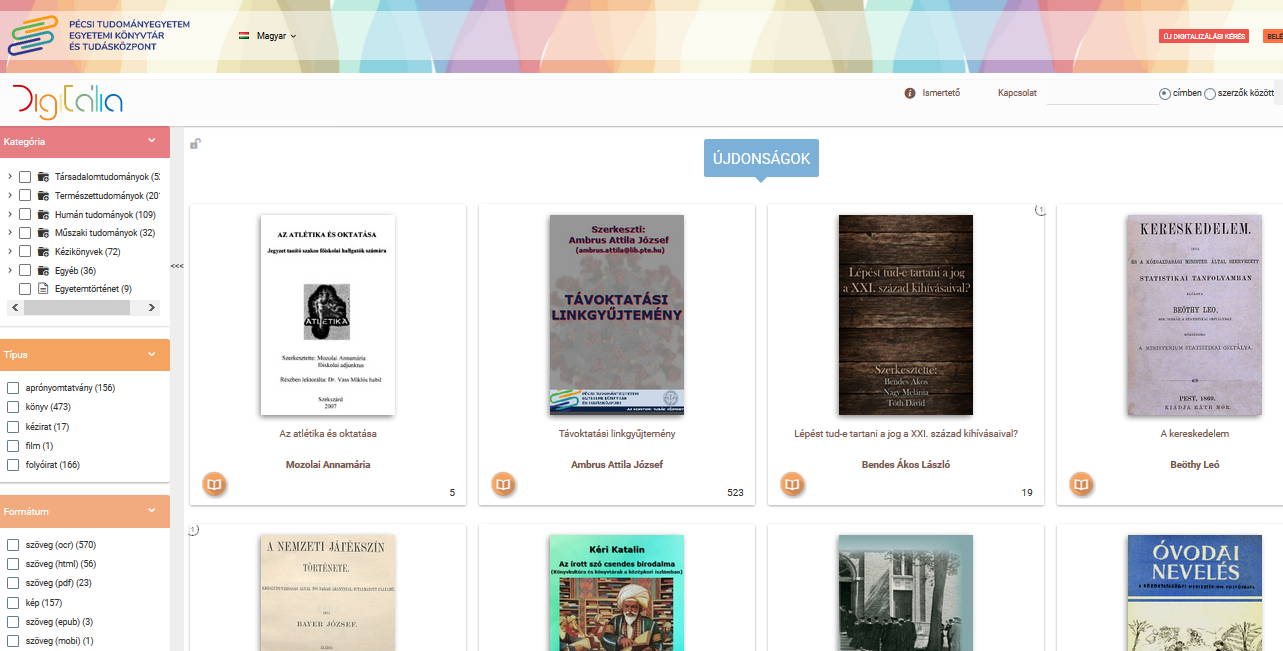The image size is (1283, 651).
Task: Click the folder icon beside Humán tudományok
Action: click(44, 214)
